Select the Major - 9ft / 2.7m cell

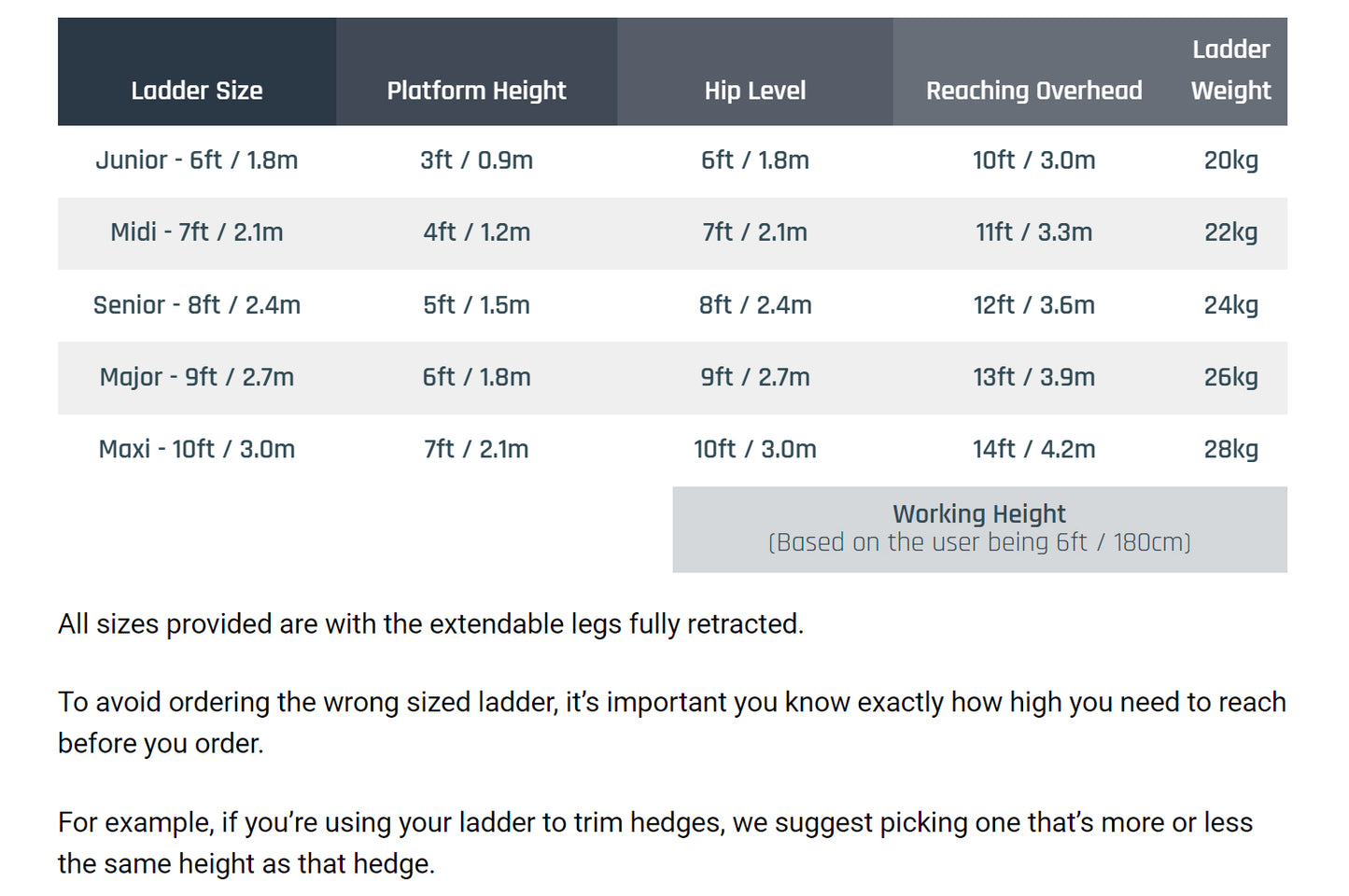click(197, 377)
